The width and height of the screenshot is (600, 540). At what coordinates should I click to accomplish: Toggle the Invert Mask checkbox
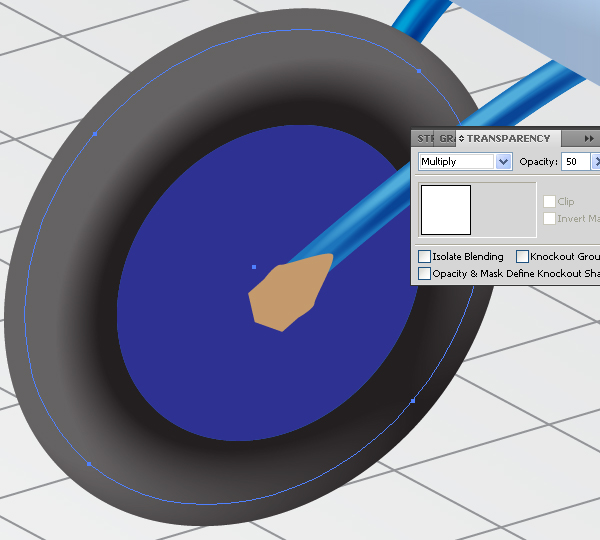point(549,219)
